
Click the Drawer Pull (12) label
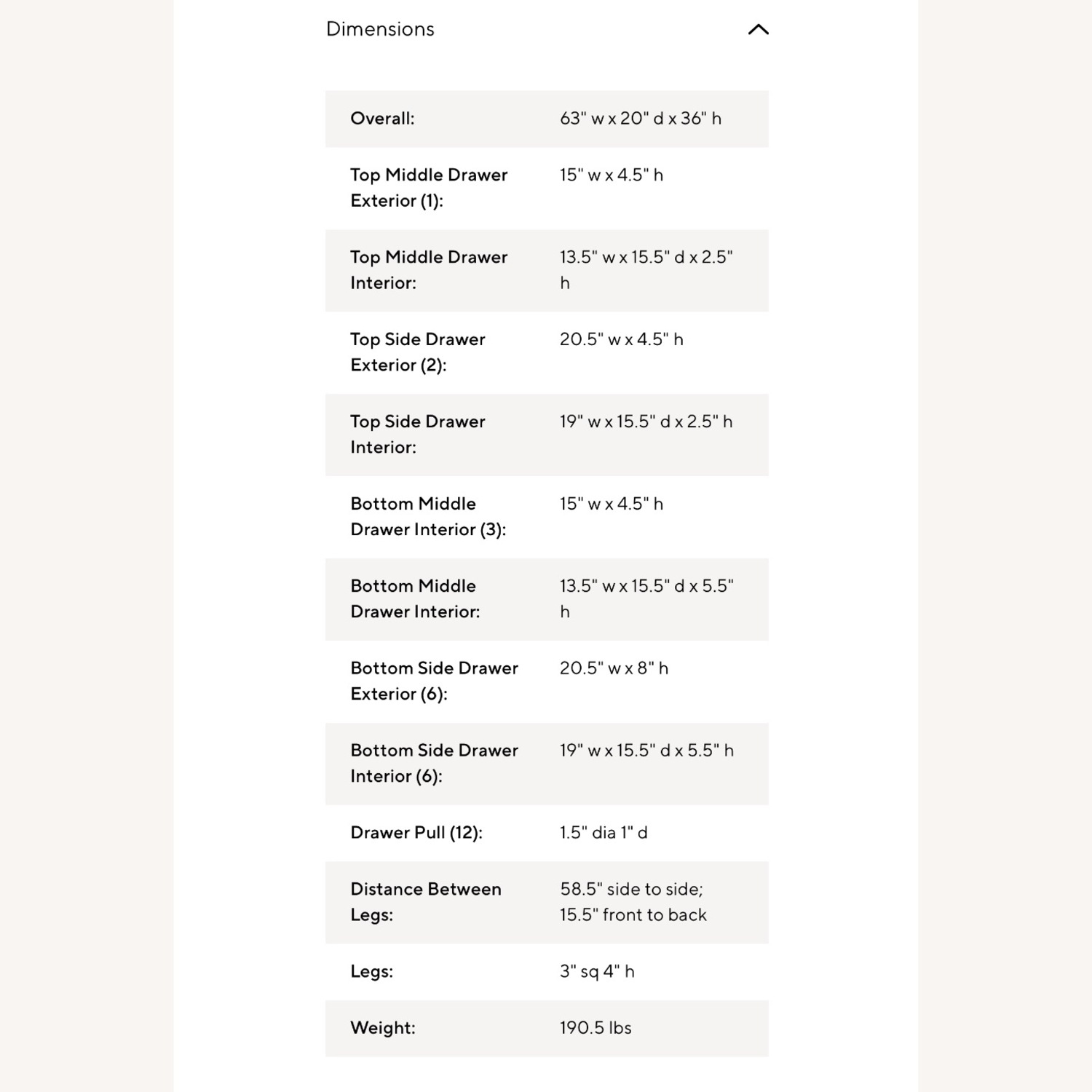click(416, 833)
